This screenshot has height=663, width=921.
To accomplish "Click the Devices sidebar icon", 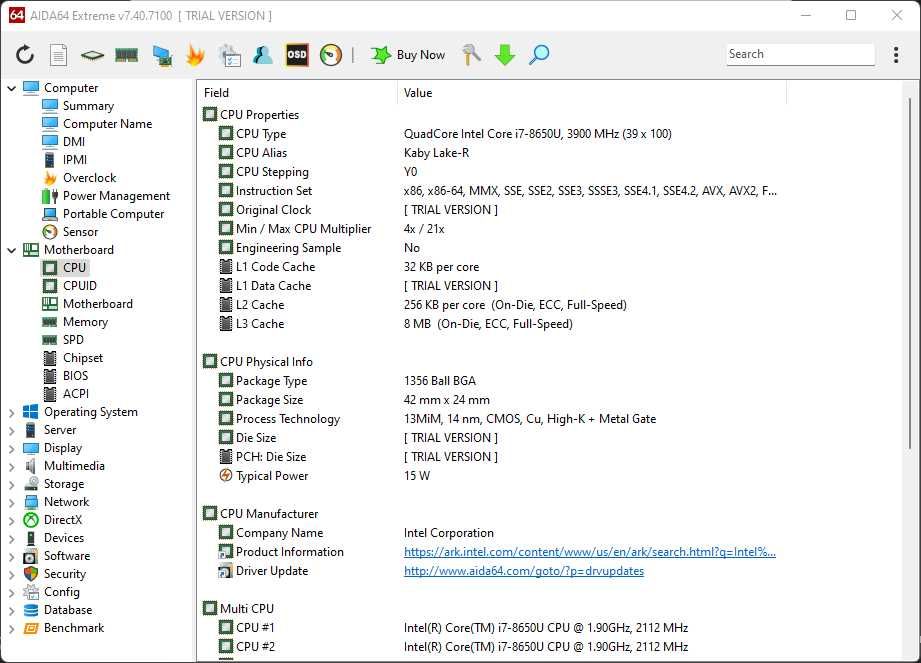I will coord(31,539).
